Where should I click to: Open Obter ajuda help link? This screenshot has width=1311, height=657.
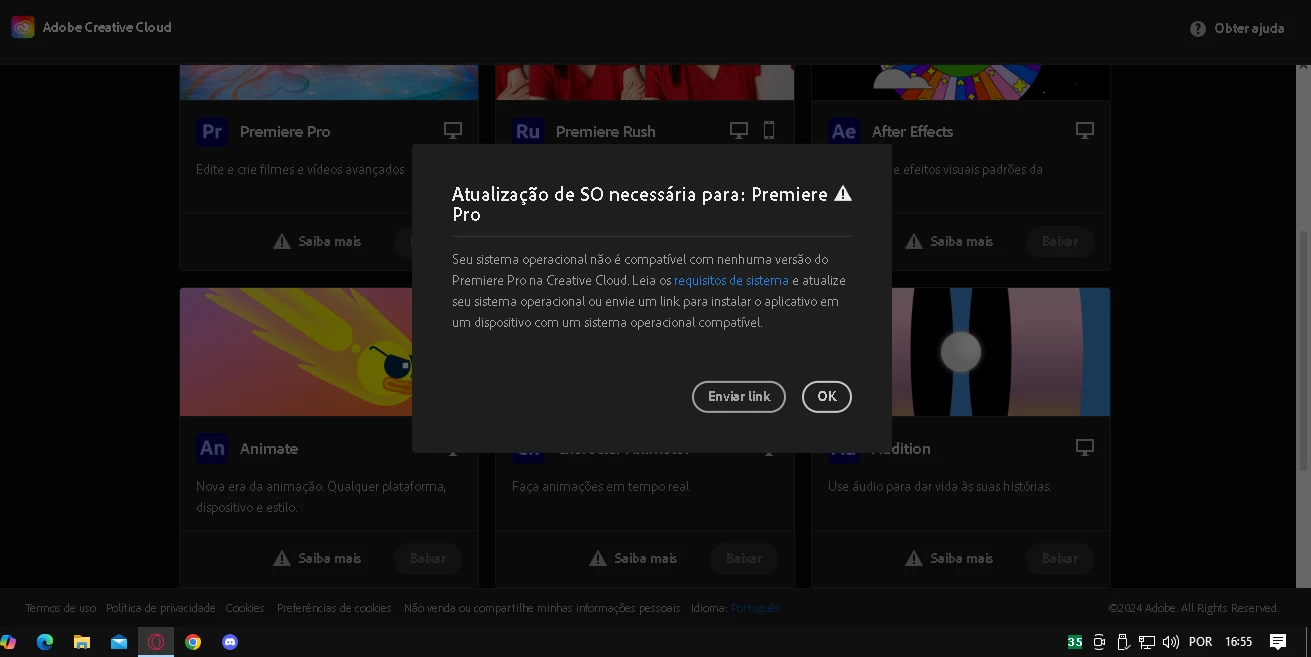(1237, 29)
